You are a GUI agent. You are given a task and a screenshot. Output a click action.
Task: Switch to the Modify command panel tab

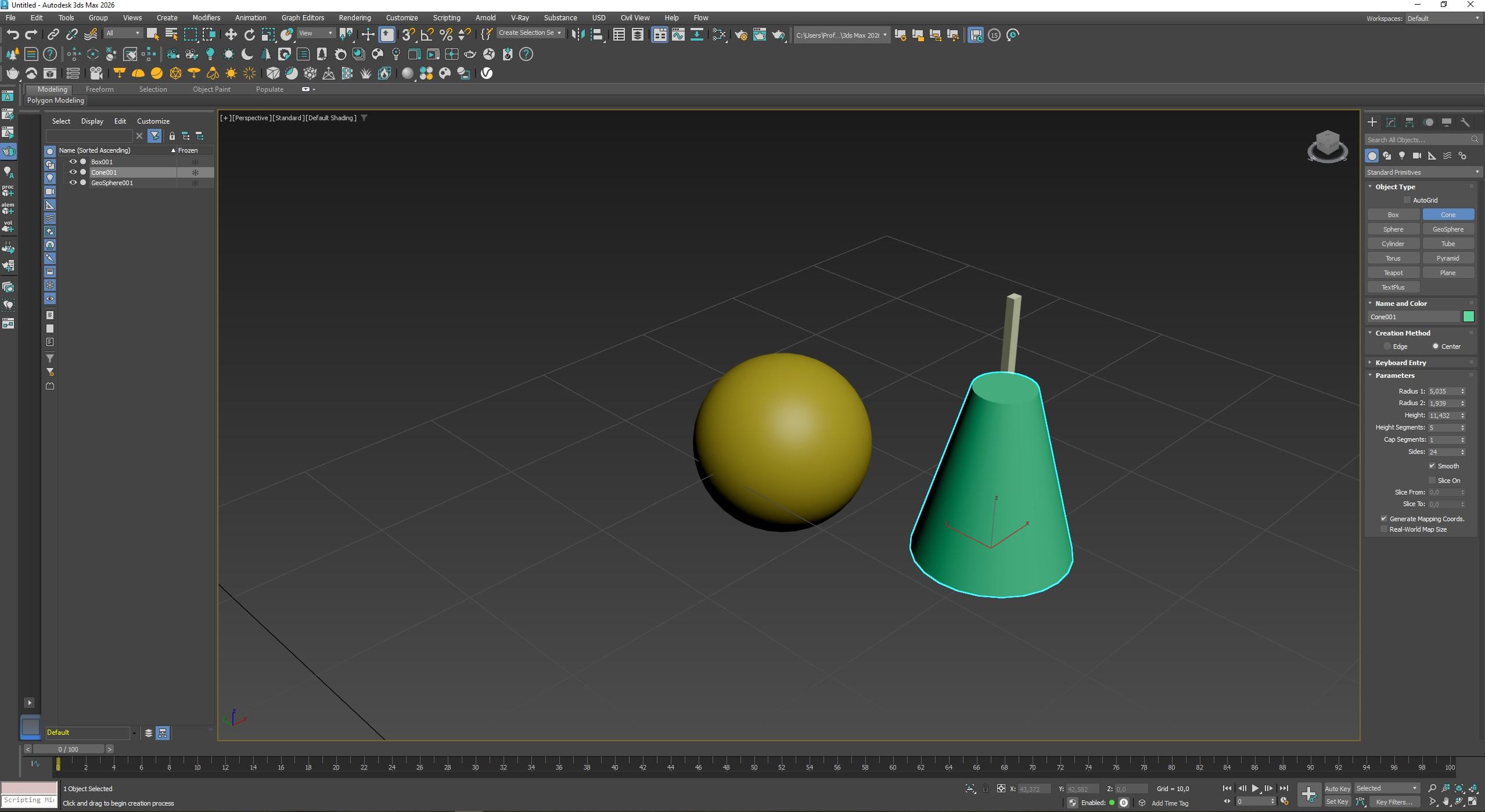(x=1391, y=123)
